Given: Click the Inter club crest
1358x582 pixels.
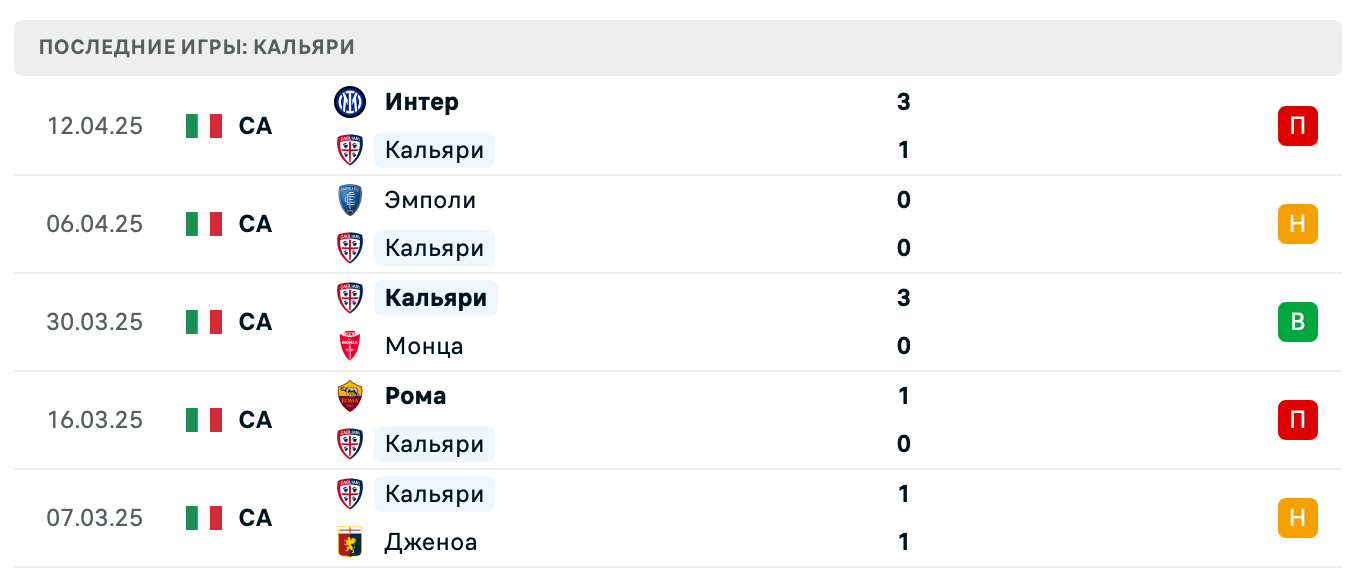Looking at the screenshot, I should pyautogui.click(x=350, y=102).
